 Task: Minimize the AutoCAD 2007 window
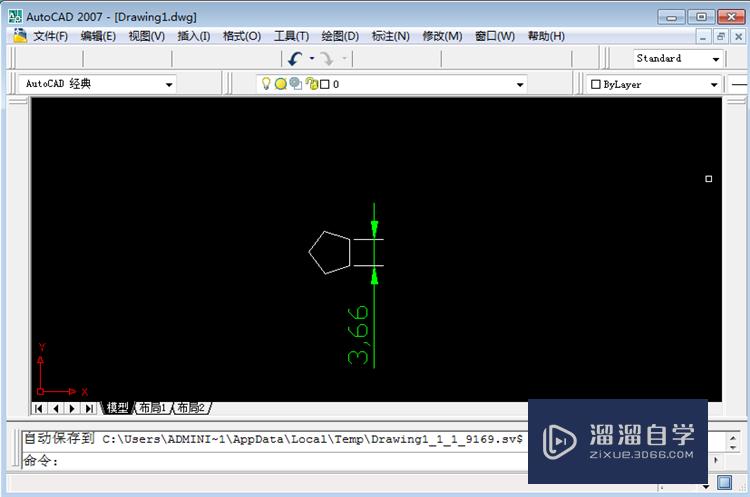pos(672,18)
